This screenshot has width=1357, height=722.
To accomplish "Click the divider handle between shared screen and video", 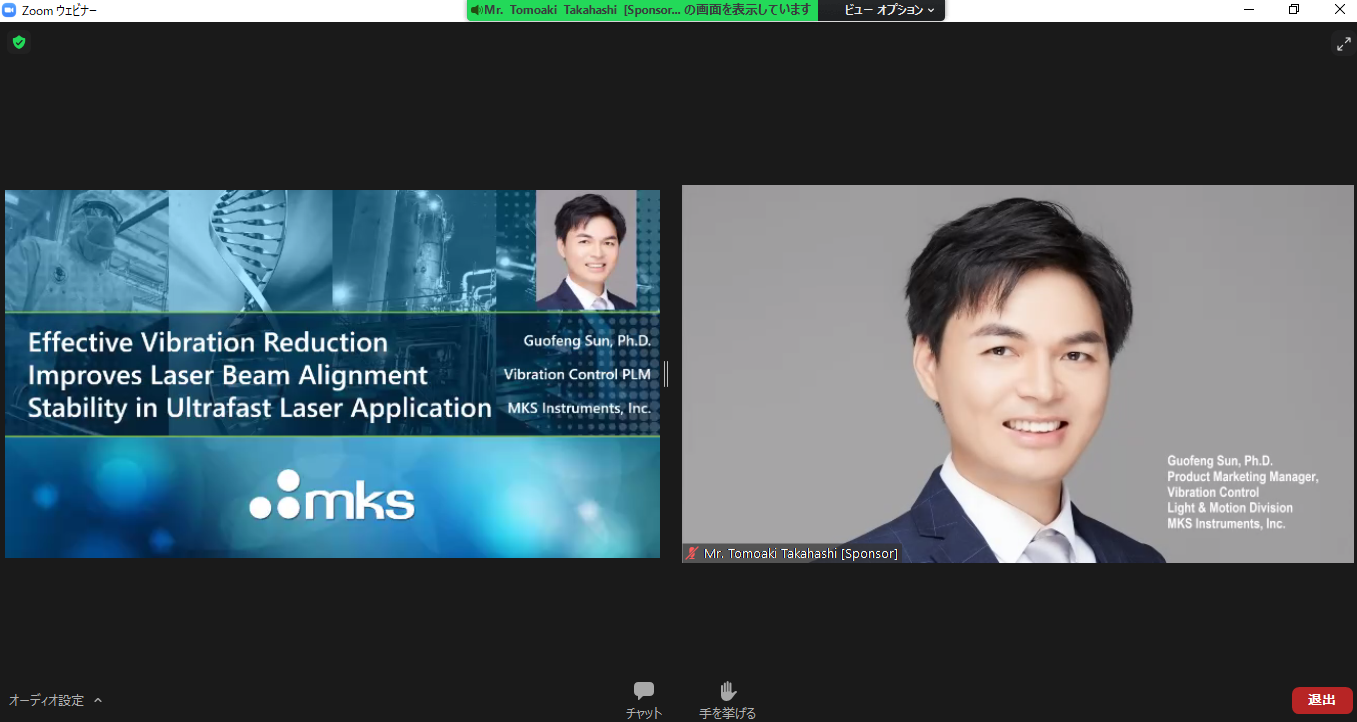I will click(666, 374).
